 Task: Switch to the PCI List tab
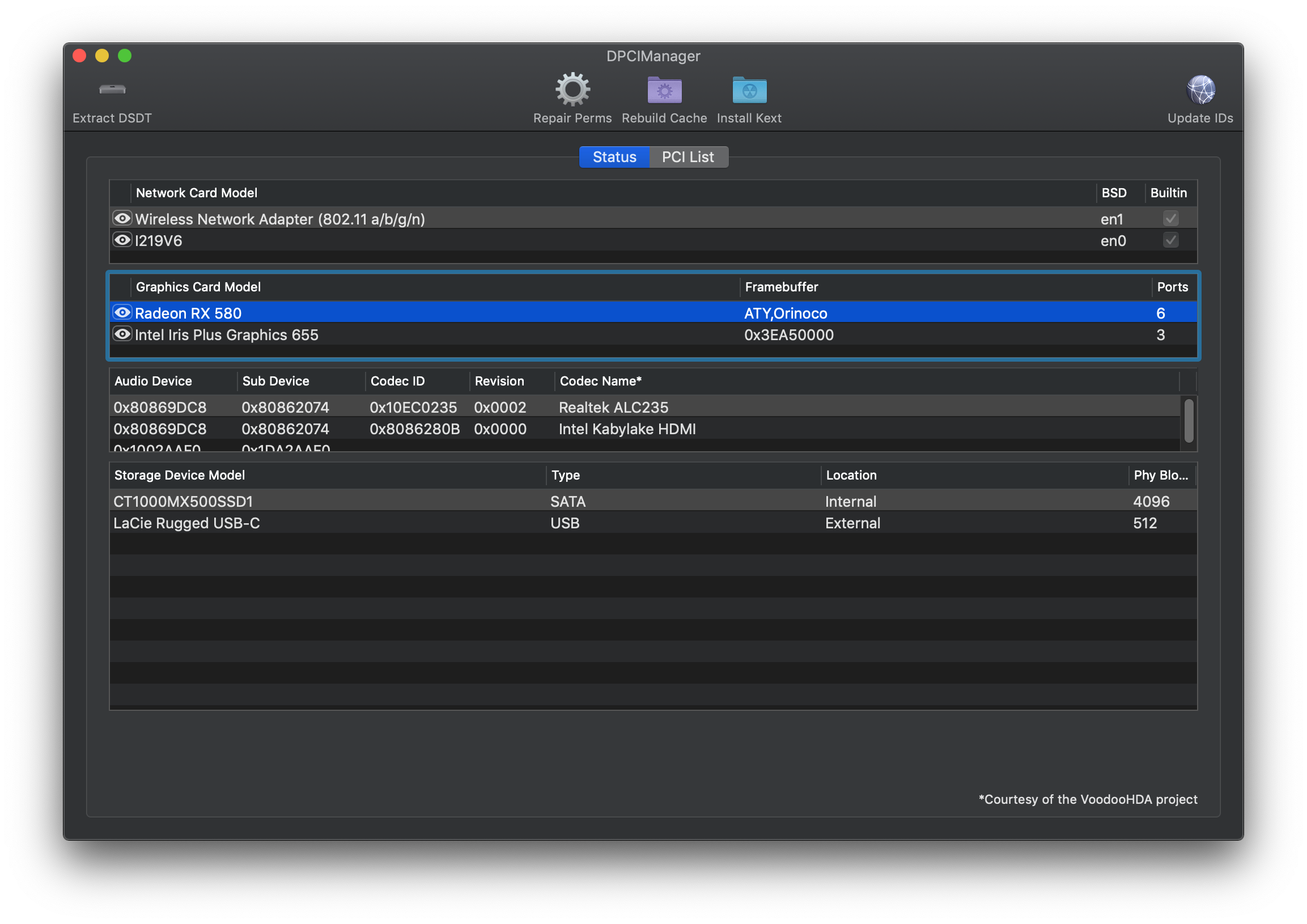(x=688, y=157)
